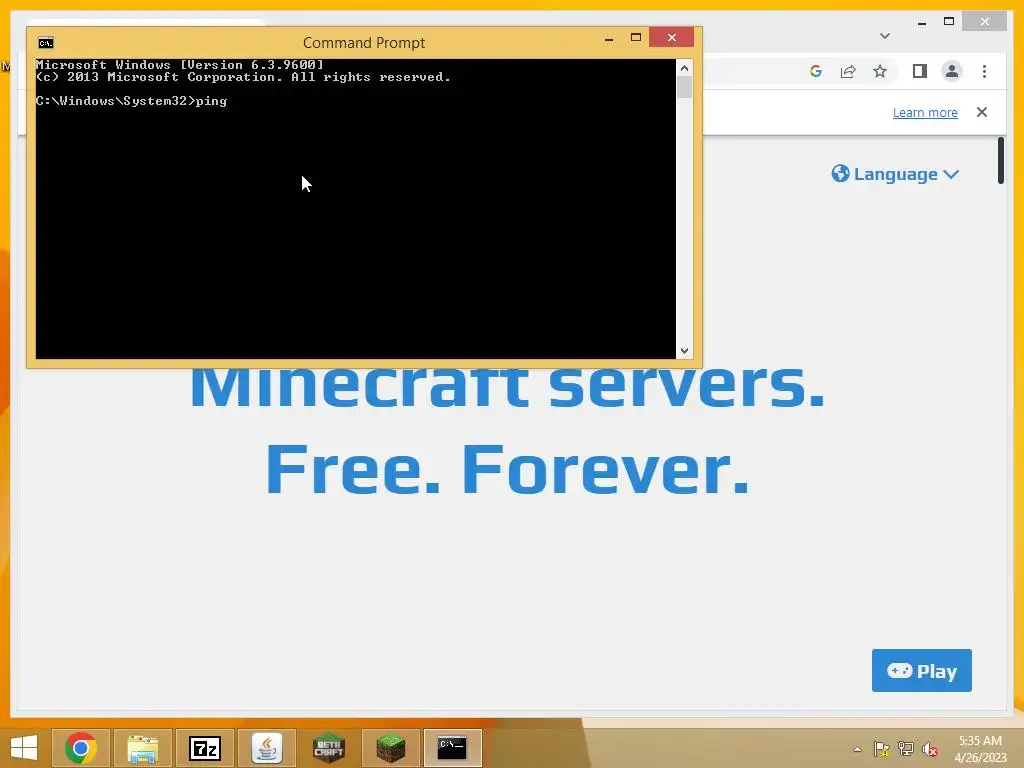Click the Chrome page vertical scrollbar thumb
Screen dimensions: 1024x768
tap(1000, 161)
